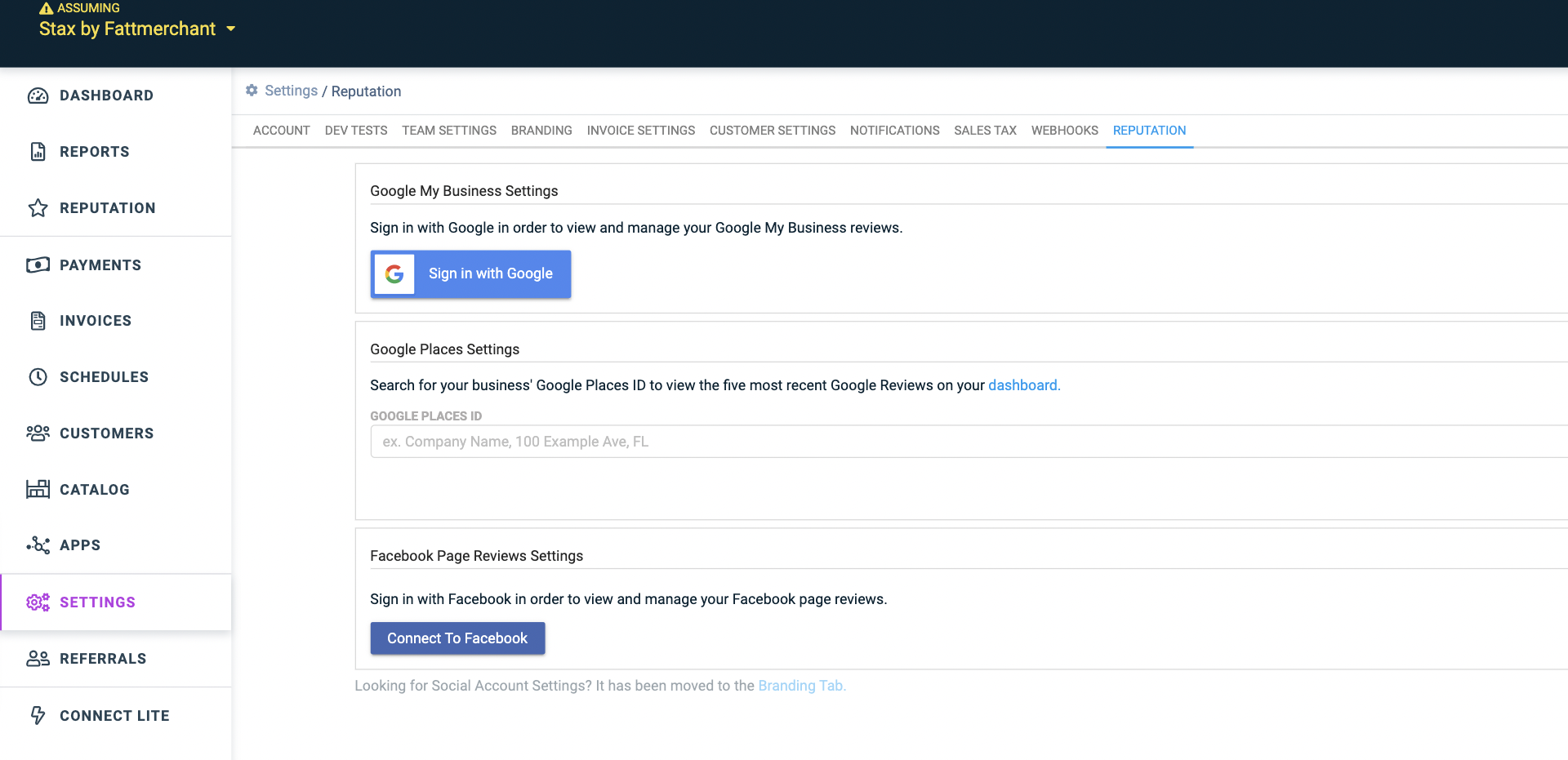Follow the dashboard link
Image resolution: width=1568 pixels, height=760 pixels.
1024,385
